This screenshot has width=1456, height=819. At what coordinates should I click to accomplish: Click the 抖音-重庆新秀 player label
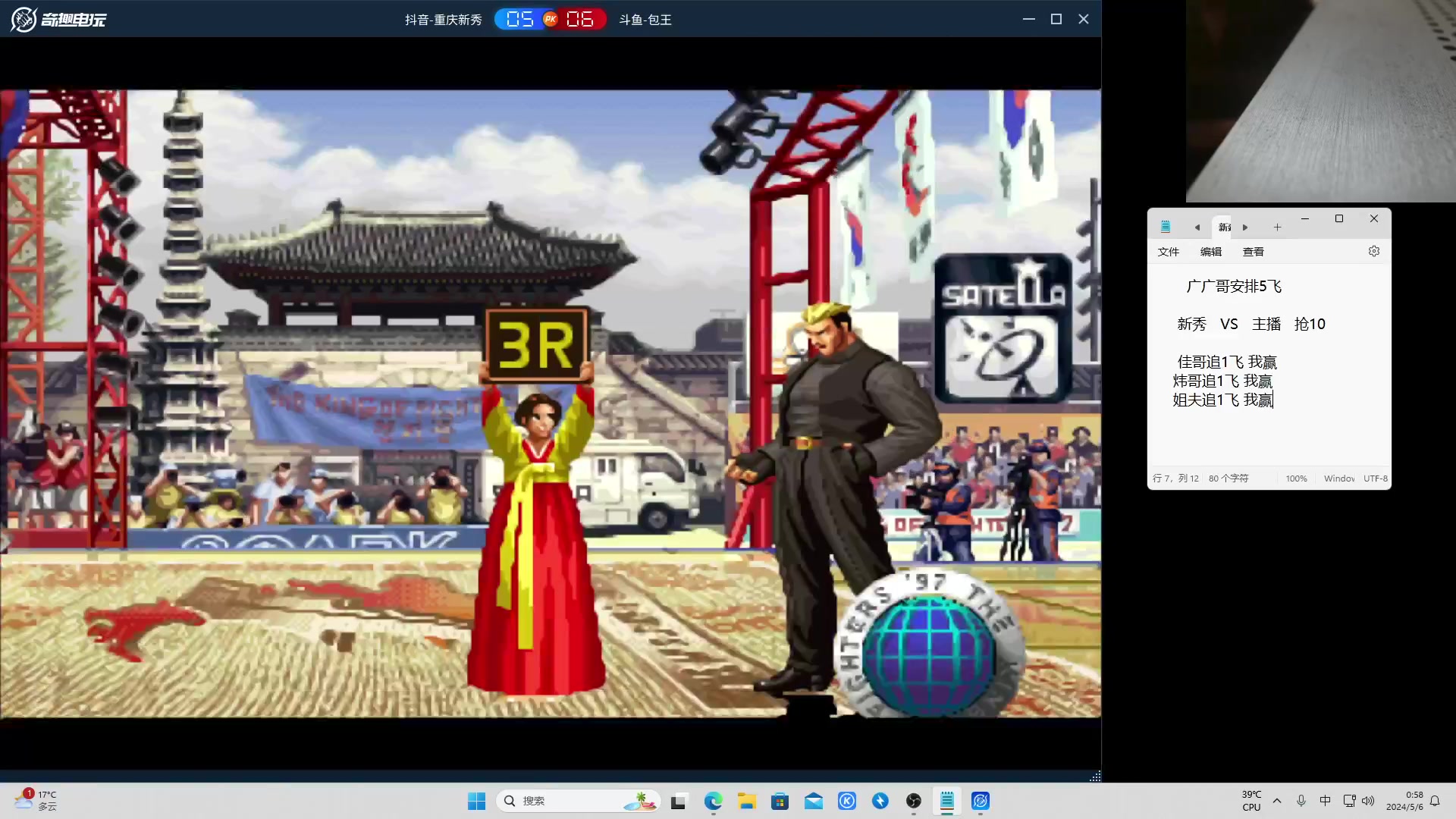443,20
